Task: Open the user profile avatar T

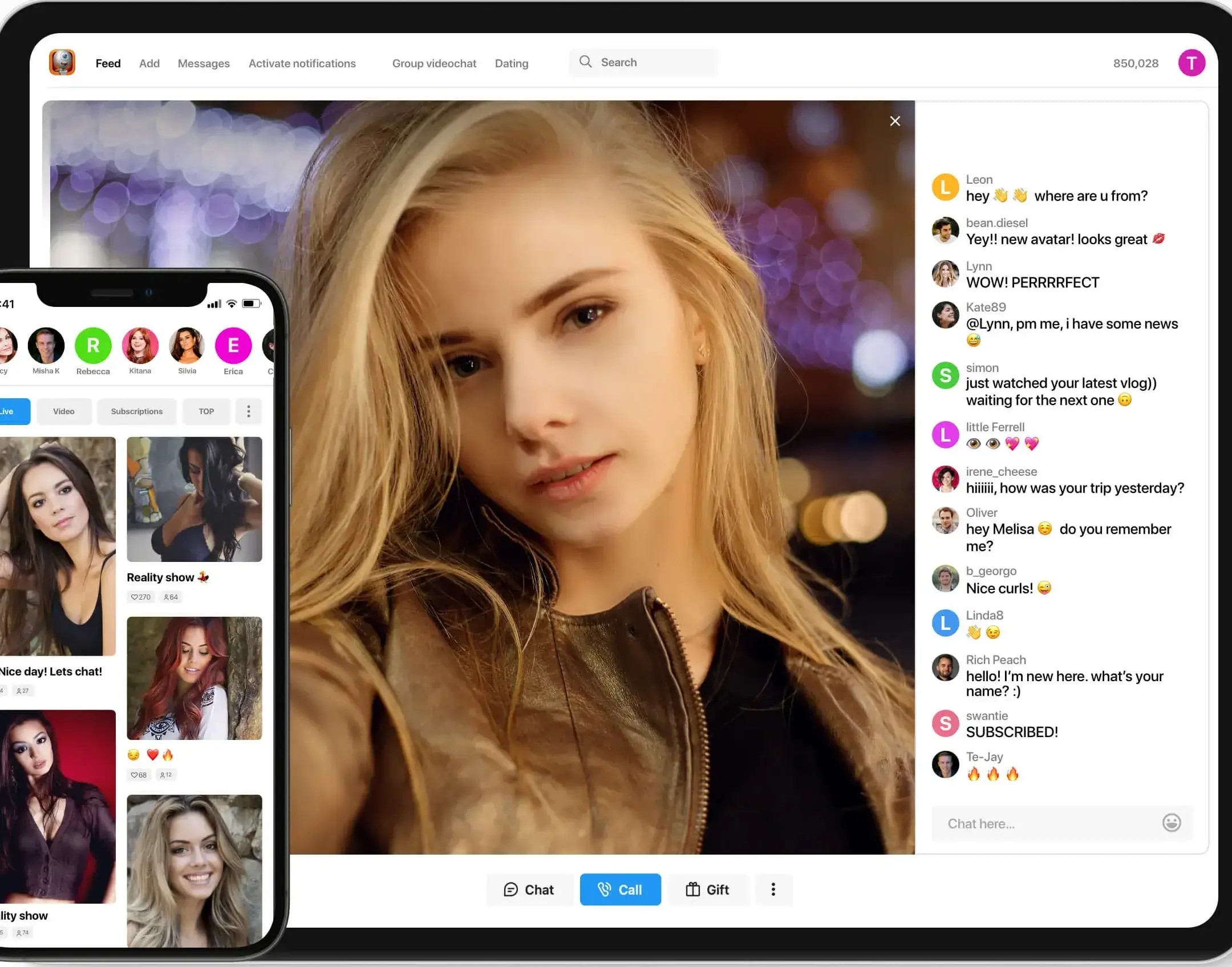Action: (1192, 63)
